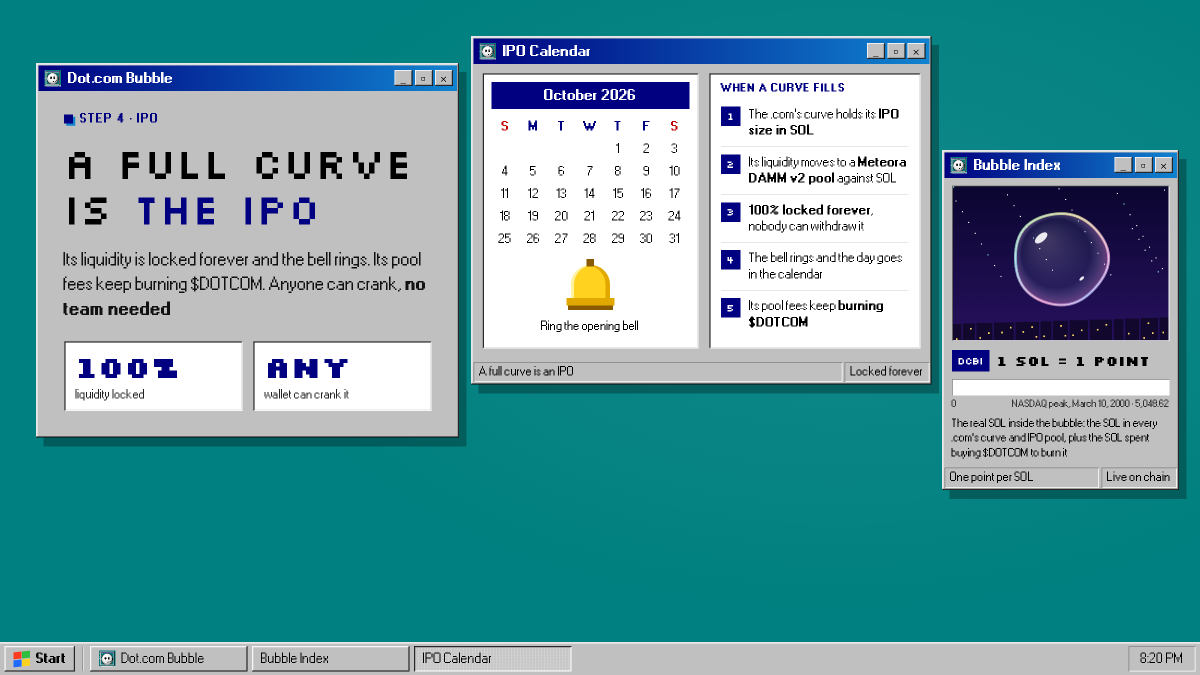Switch to Dot.com Bubble in taskbar

click(169, 658)
